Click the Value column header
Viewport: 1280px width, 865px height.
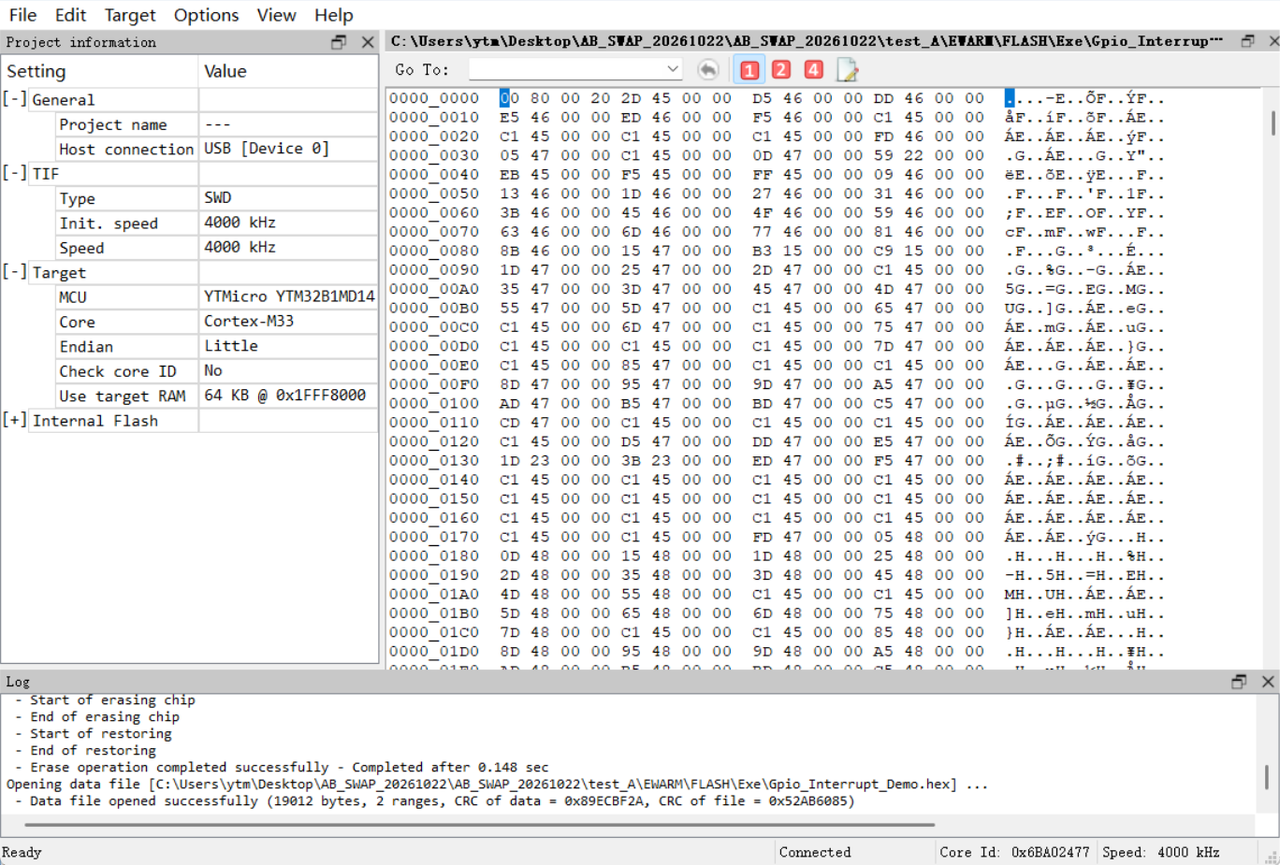pos(288,71)
